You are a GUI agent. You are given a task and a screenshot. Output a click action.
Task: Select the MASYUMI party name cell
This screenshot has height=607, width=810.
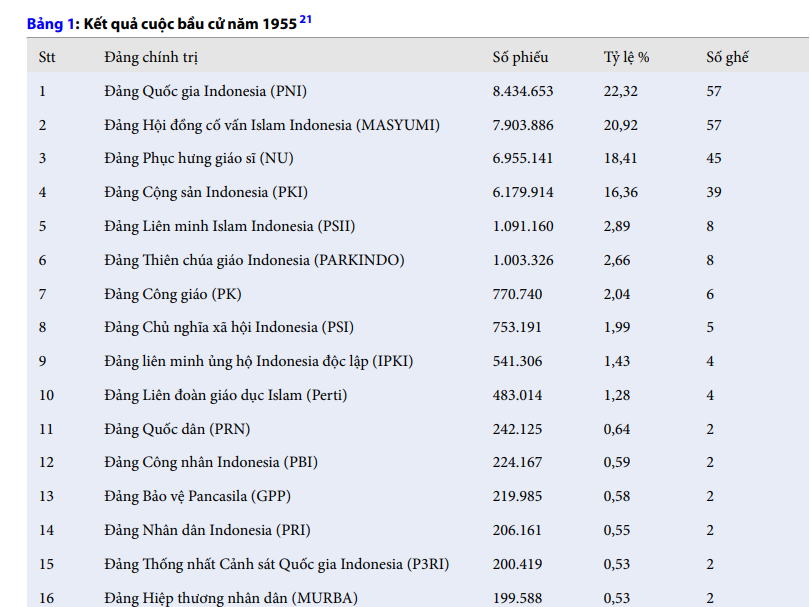point(272,125)
